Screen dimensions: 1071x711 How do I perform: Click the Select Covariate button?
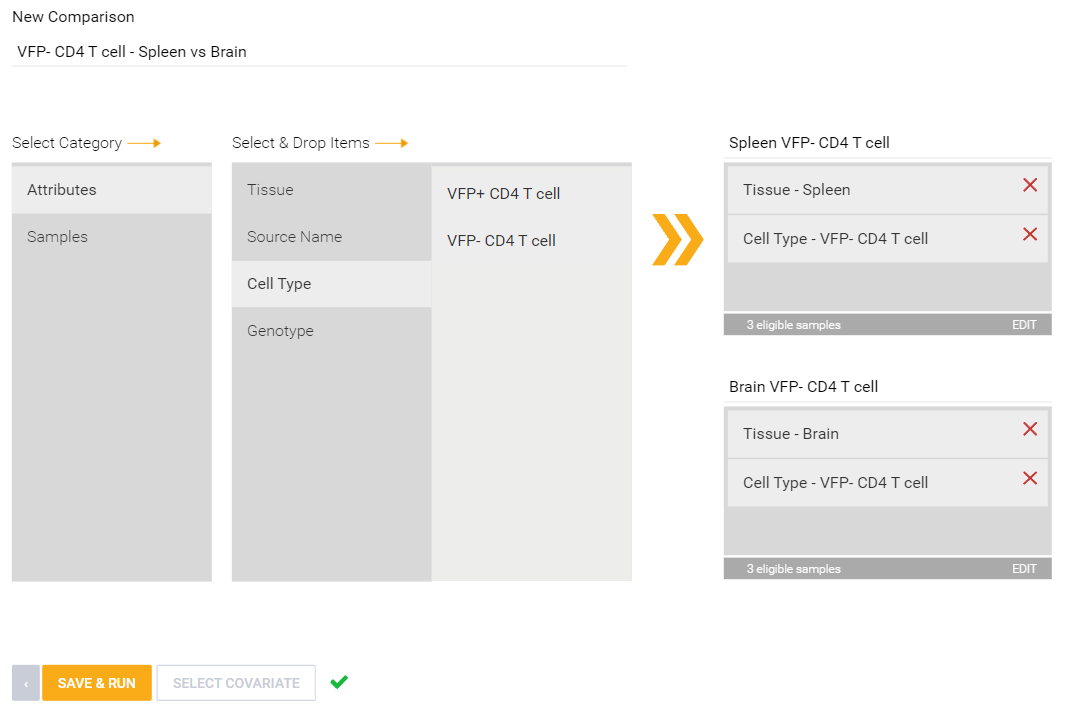coord(236,683)
